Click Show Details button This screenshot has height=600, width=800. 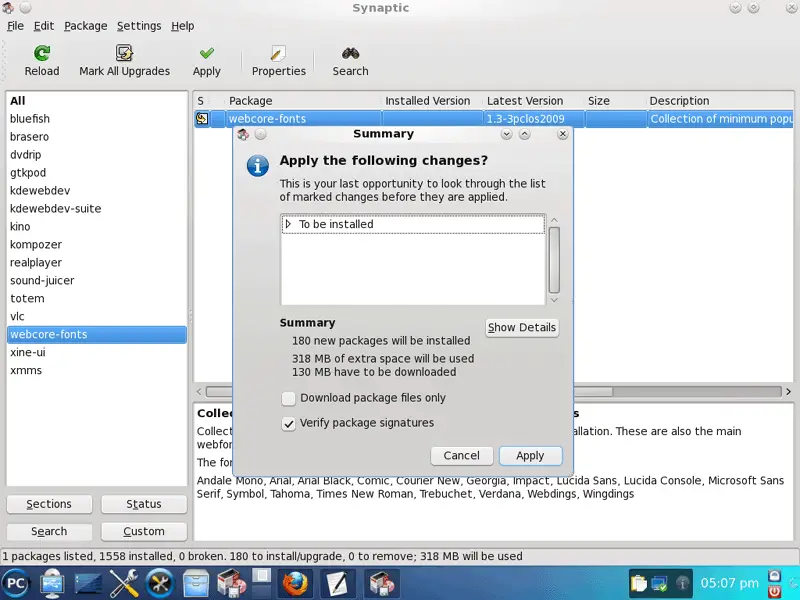coord(522,328)
